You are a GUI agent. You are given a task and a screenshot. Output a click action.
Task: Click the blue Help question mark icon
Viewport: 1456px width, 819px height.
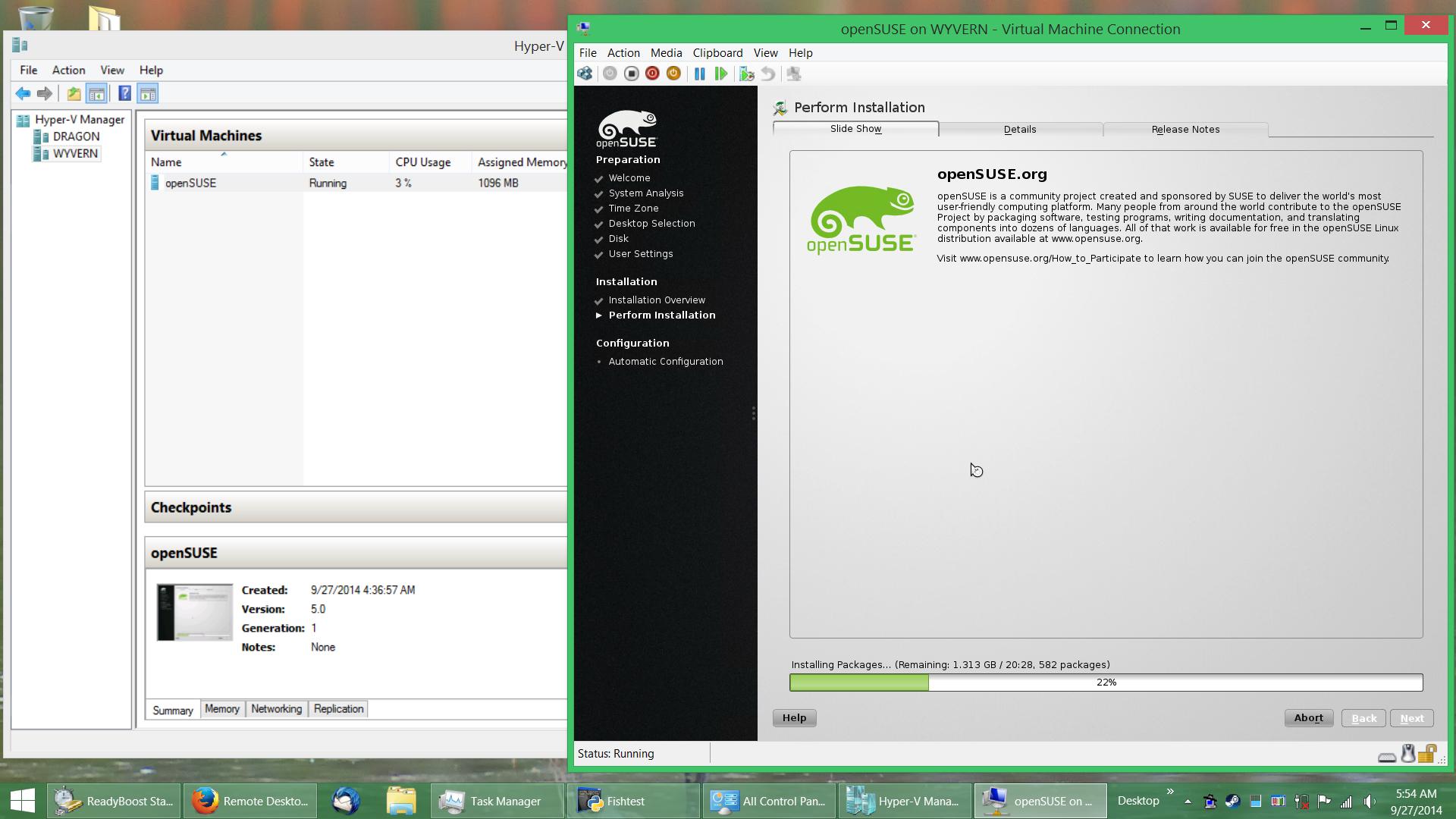pyautogui.click(x=125, y=94)
